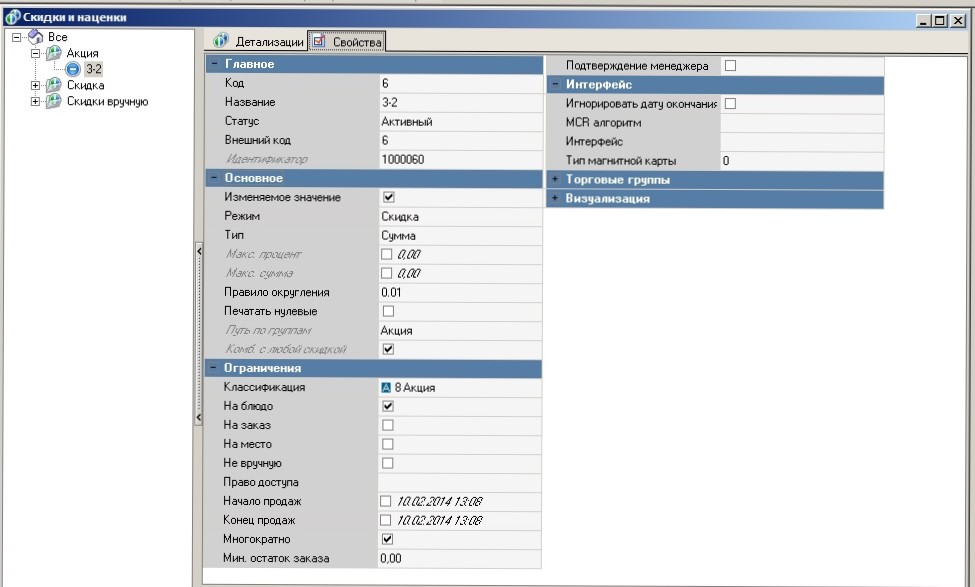Click the 'Акция' group folder icon

[x=53, y=53]
